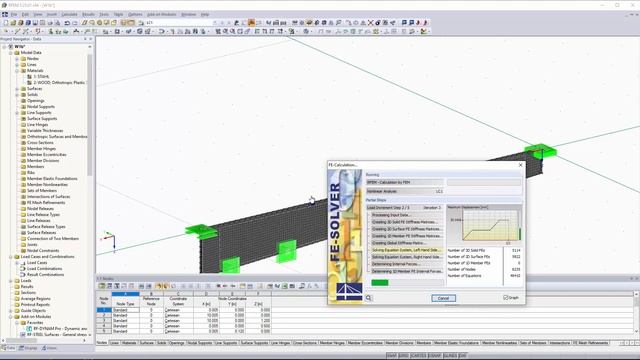Screen dimensions: 640x360
Task: Click the Load Cases icon in navigator
Action: 23,263
